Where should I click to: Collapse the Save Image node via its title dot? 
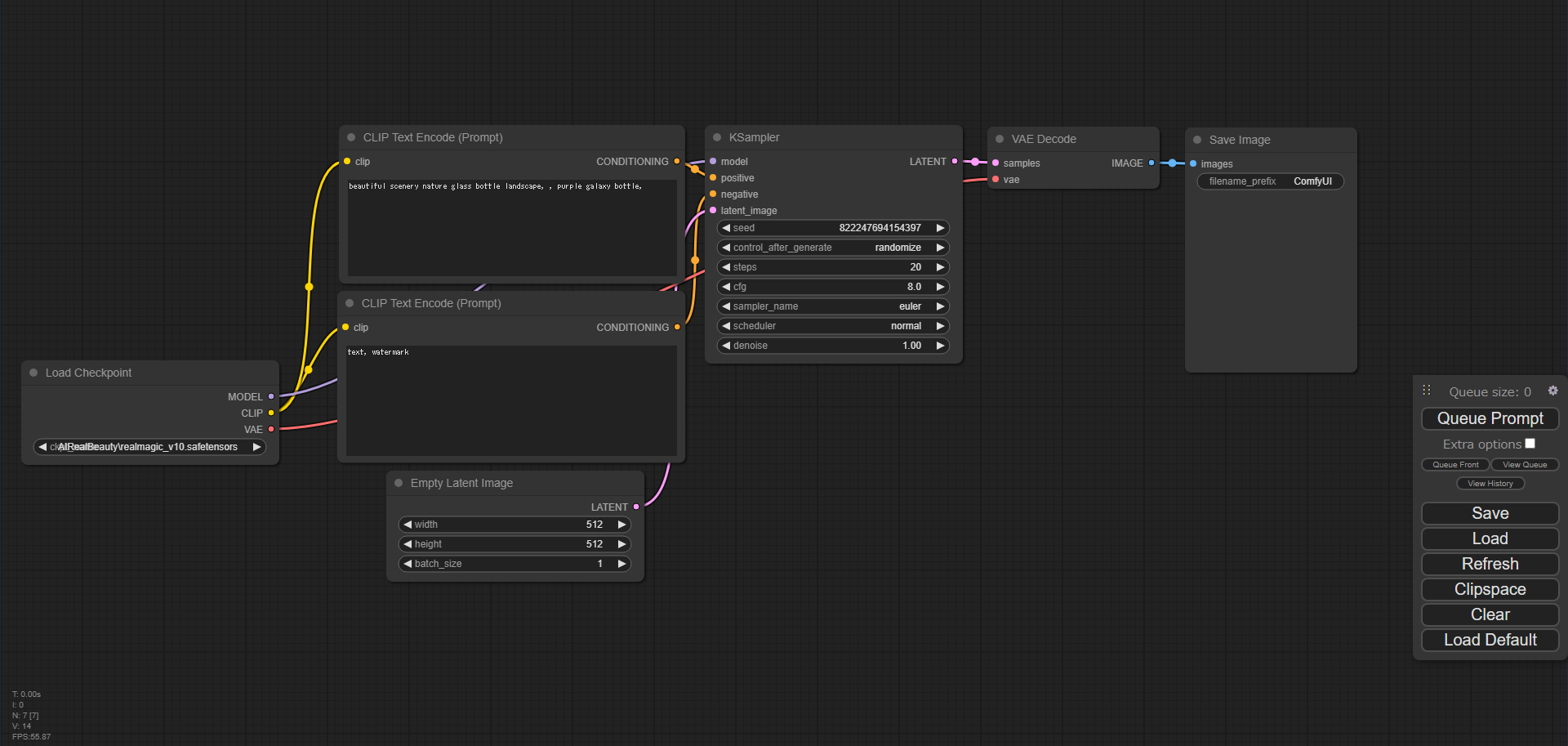1197,140
